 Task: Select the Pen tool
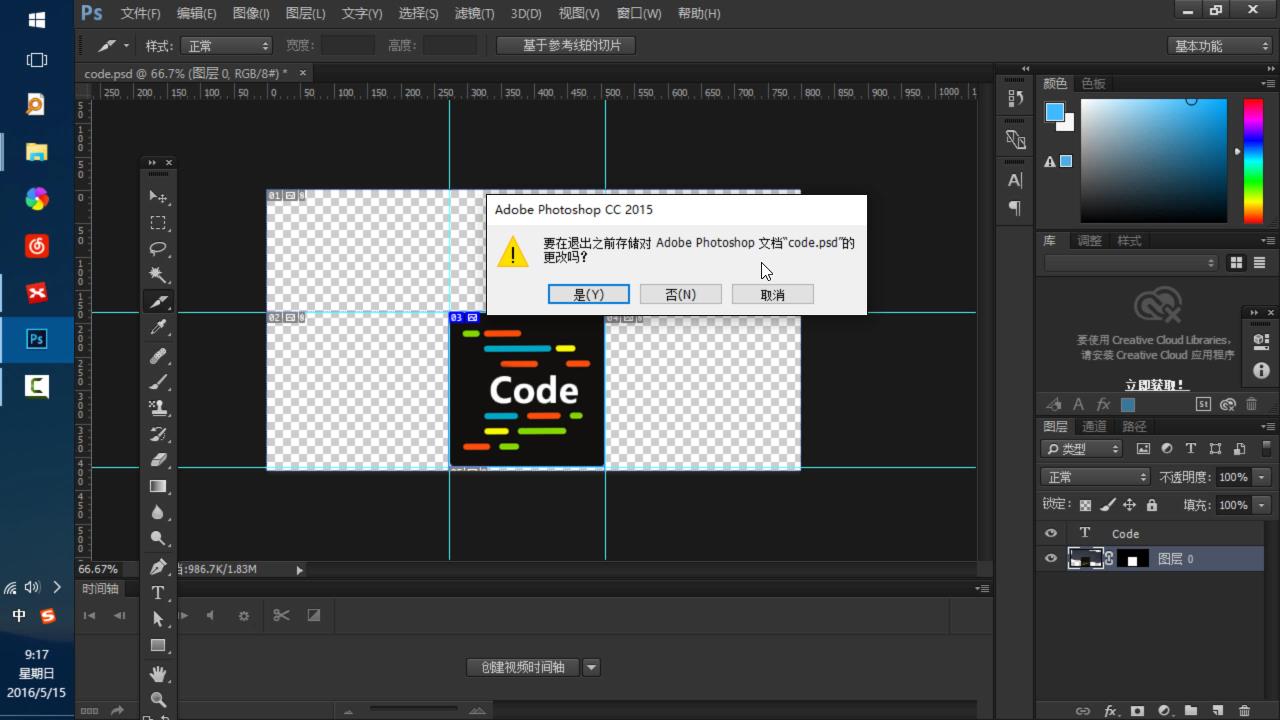click(158, 566)
